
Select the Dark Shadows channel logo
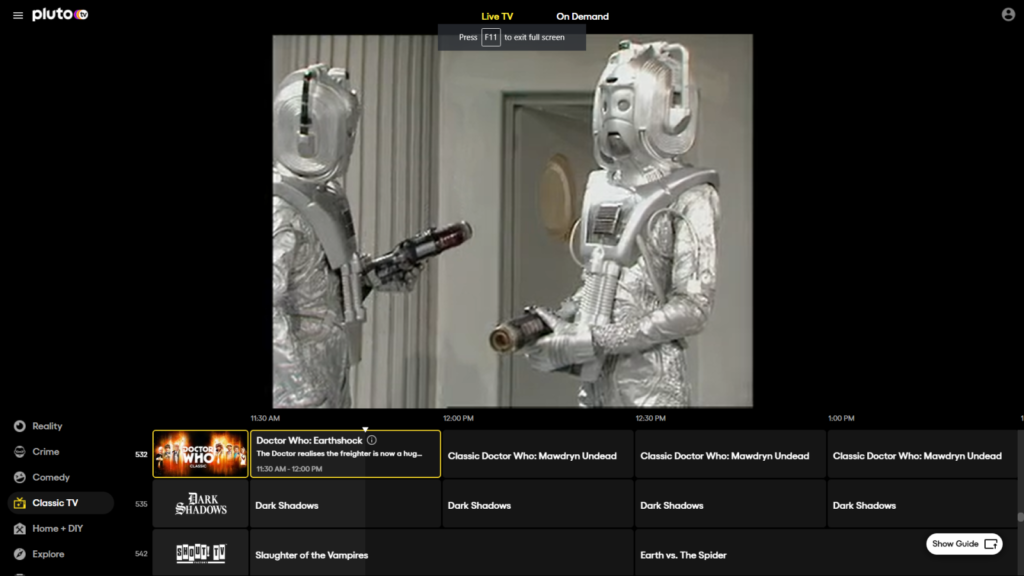pyautogui.click(x=200, y=504)
